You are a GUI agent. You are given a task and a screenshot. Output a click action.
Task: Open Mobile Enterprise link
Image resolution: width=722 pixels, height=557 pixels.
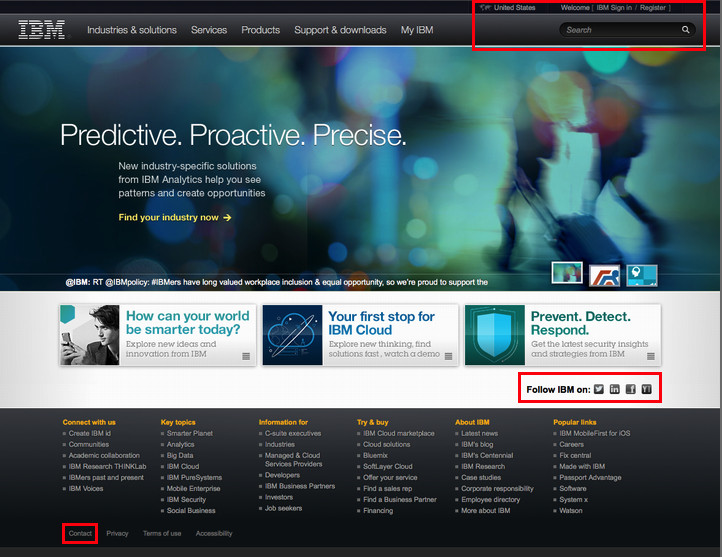(x=193, y=488)
